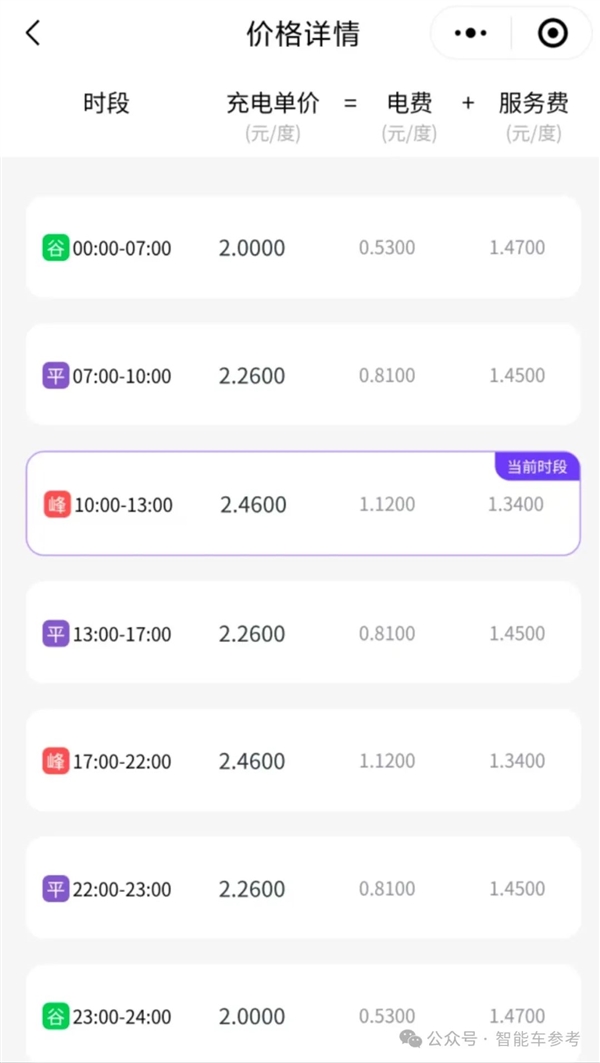Image resolution: width=600 pixels, height=1063 pixels.
Task: Click the 2.4600 price in 10:00-13:00 row
Action: click(253, 505)
